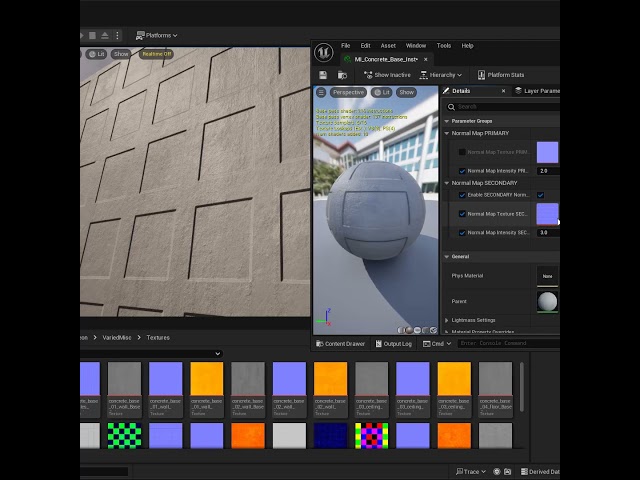Uncheck override for Normal Map Intensity SECONDARY
Viewport: 640px width, 480px height.
tap(462, 233)
